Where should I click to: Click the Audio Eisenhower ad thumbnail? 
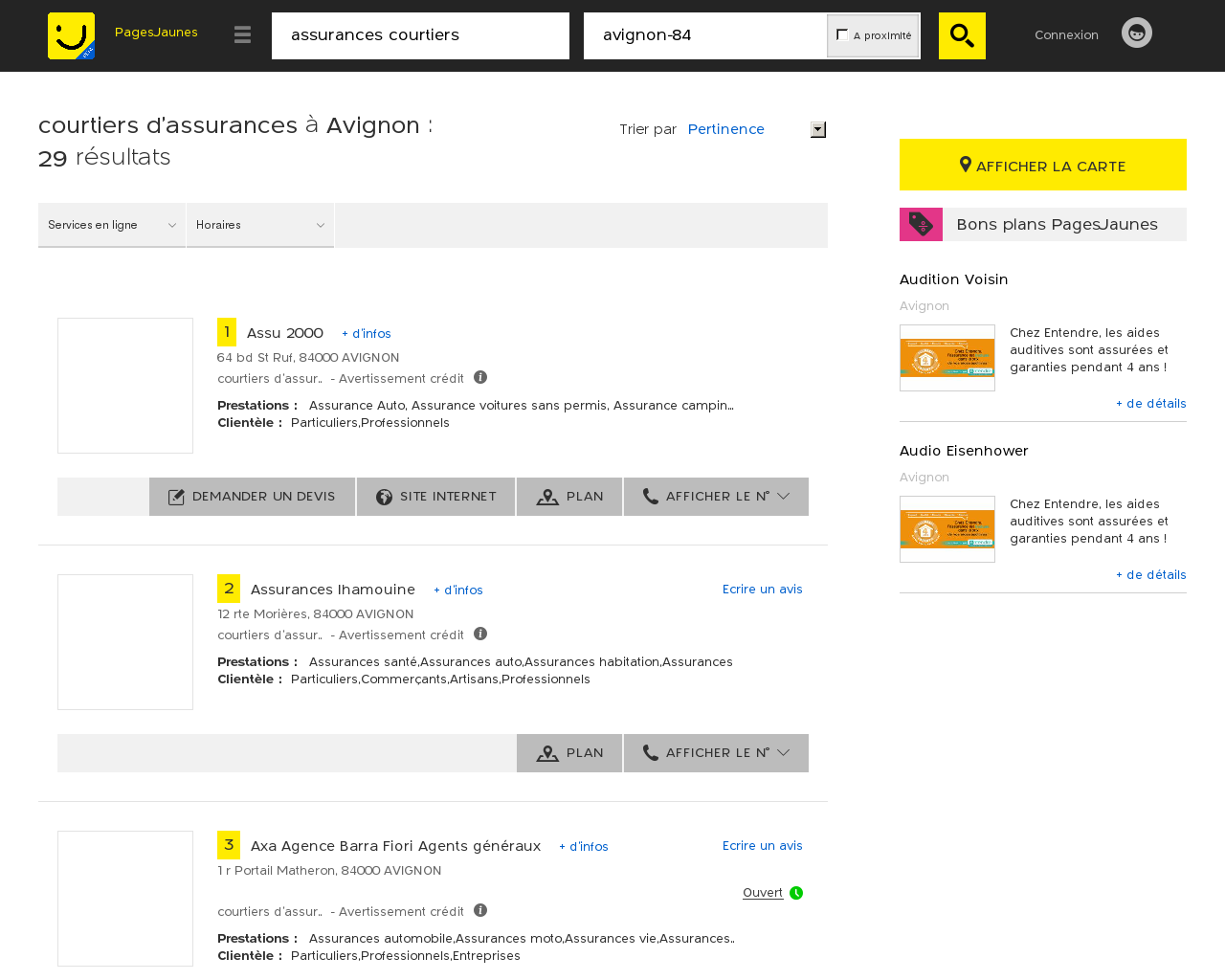(x=947, y=529)
